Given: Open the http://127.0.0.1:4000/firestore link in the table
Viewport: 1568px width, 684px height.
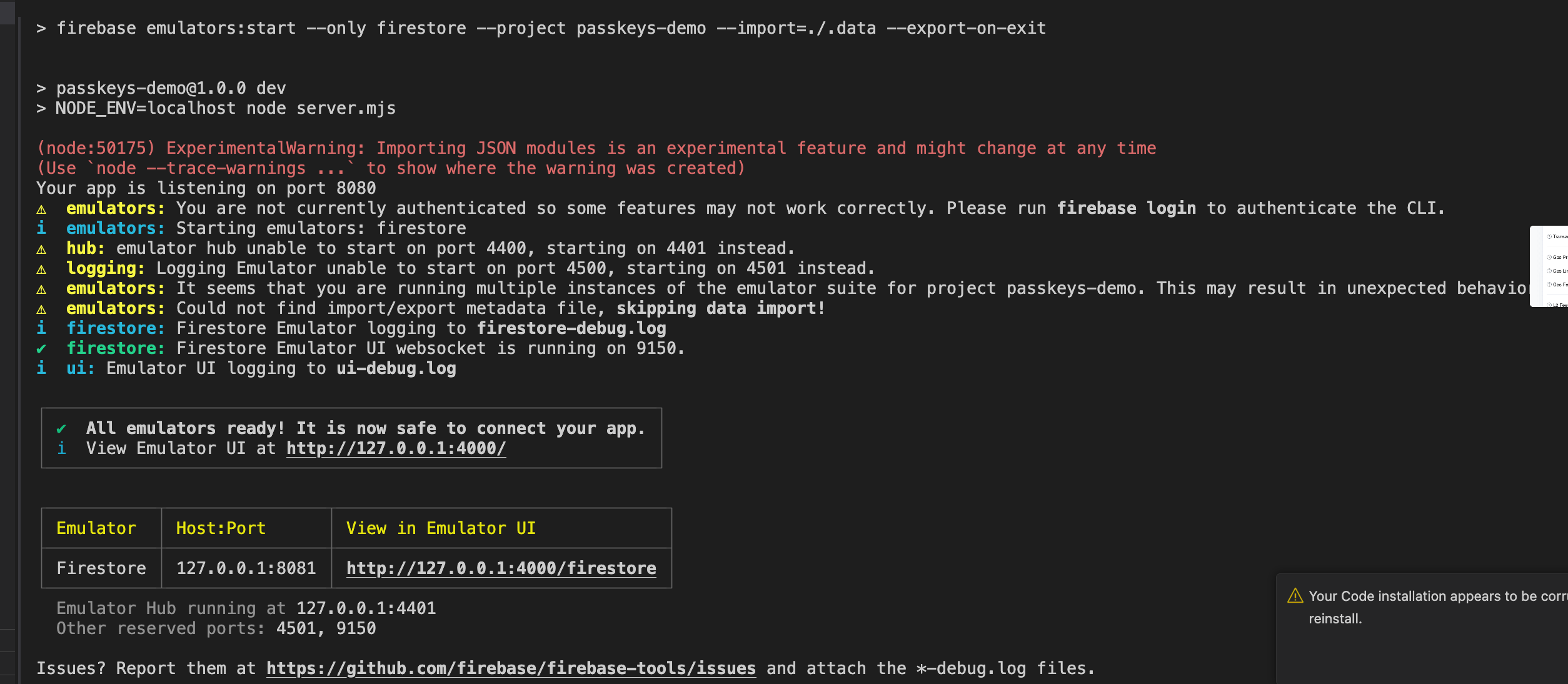Looking at the screenshot, I should [501, 568].
